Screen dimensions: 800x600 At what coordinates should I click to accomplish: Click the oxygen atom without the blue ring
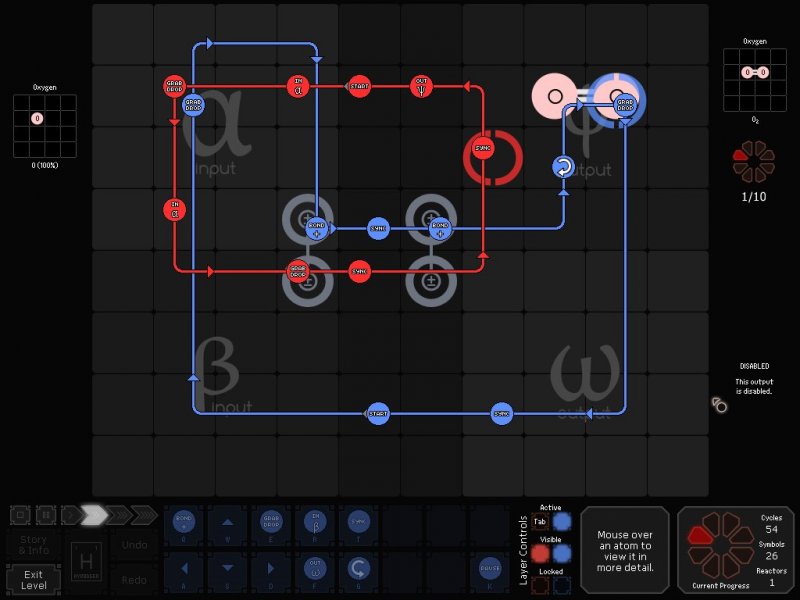pyautogui.click(x=555, y=96)
